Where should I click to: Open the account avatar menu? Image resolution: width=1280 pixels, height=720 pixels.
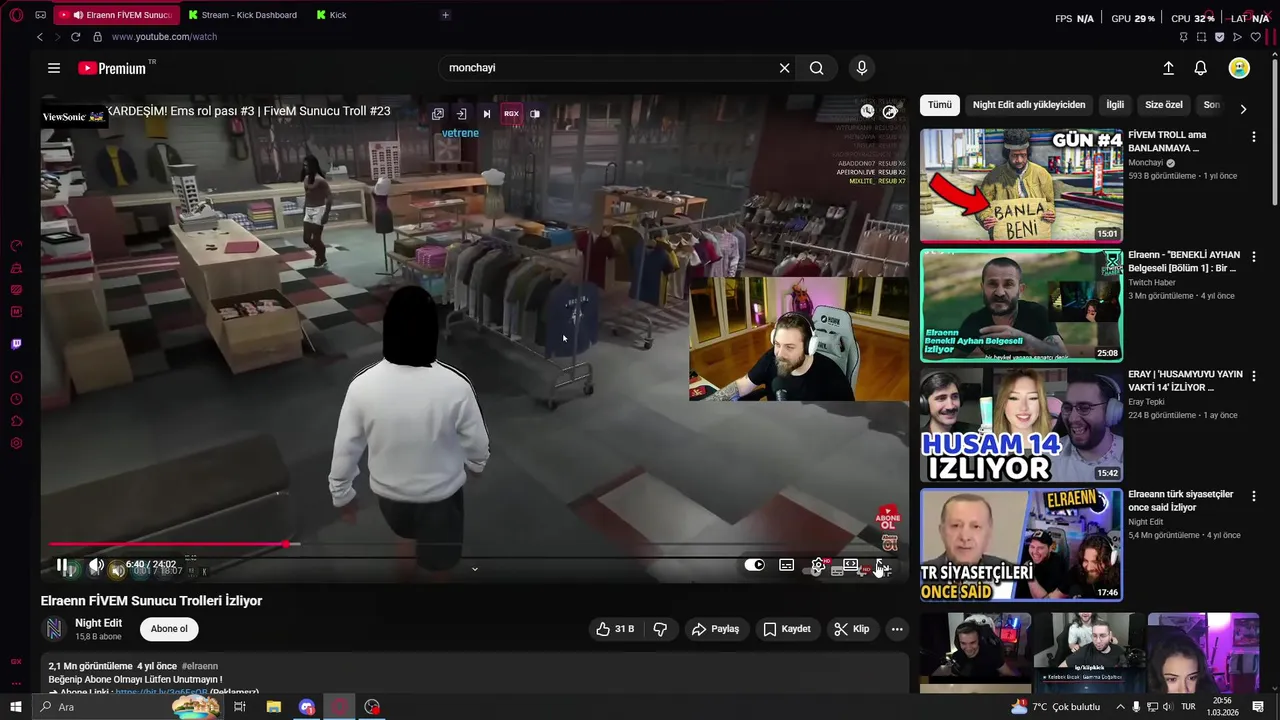(x=1239, y=68)
